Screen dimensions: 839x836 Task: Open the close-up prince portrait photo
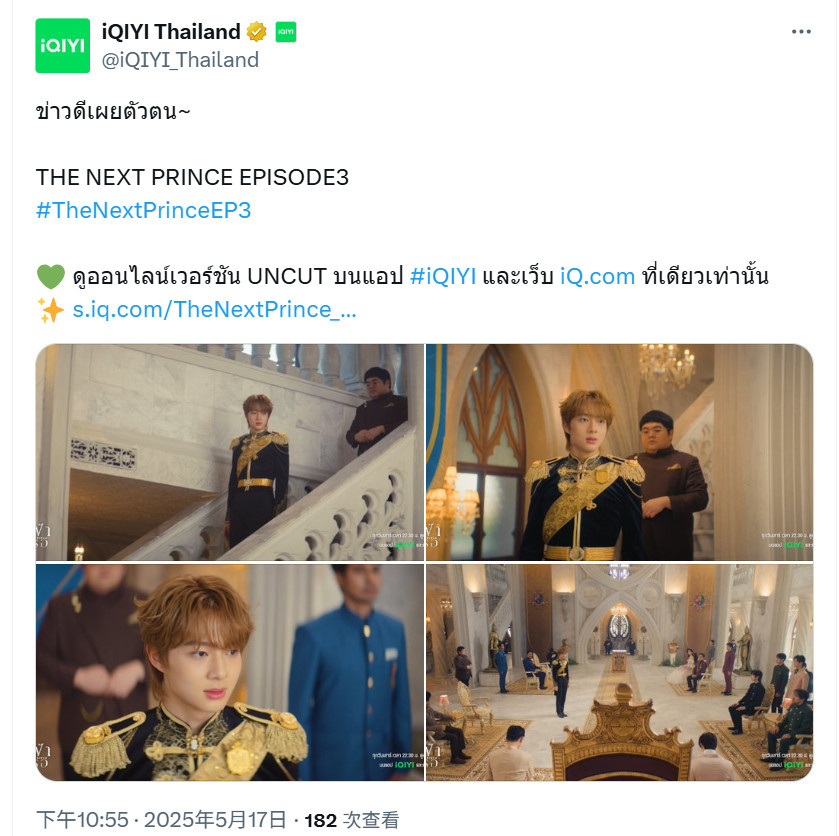pos(230,672)
